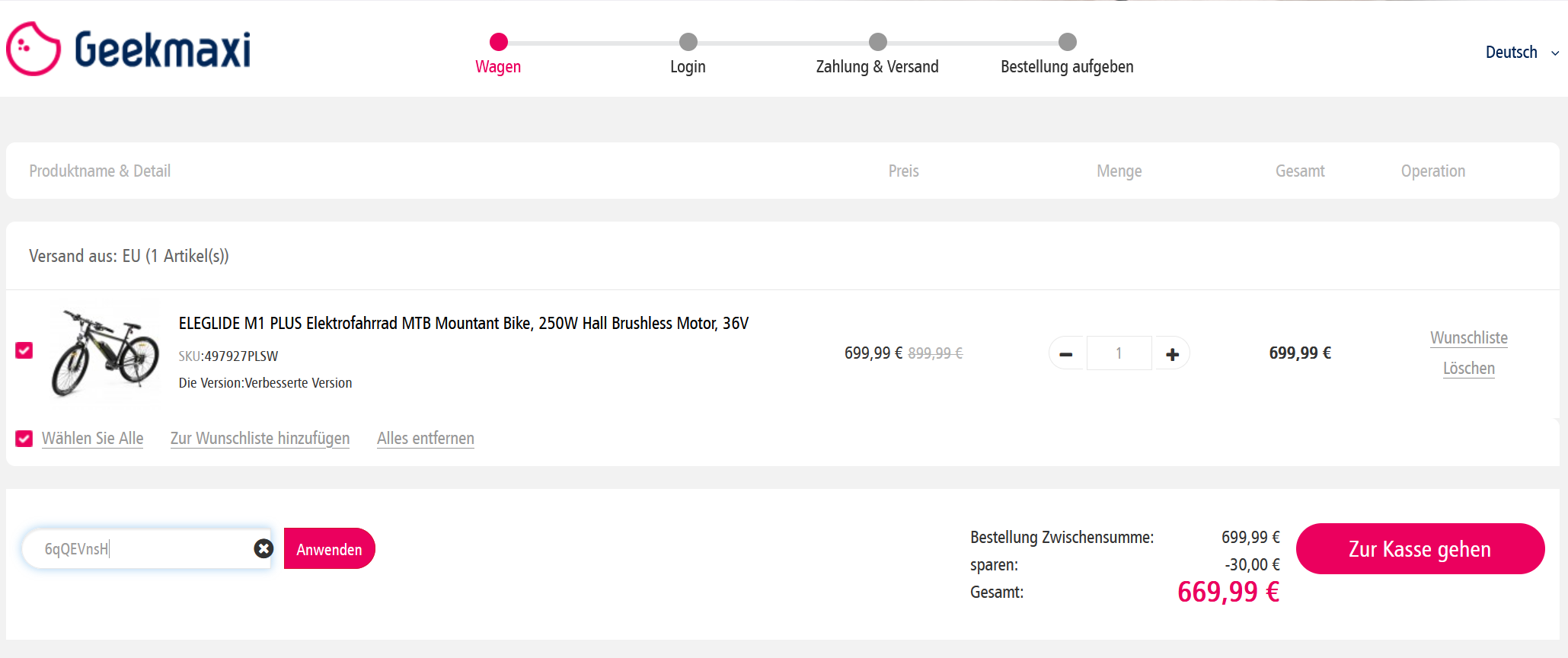This screenshot has height=658, width=1568.
Task: Click the e-bike product thumbnail
Action: 104,353
